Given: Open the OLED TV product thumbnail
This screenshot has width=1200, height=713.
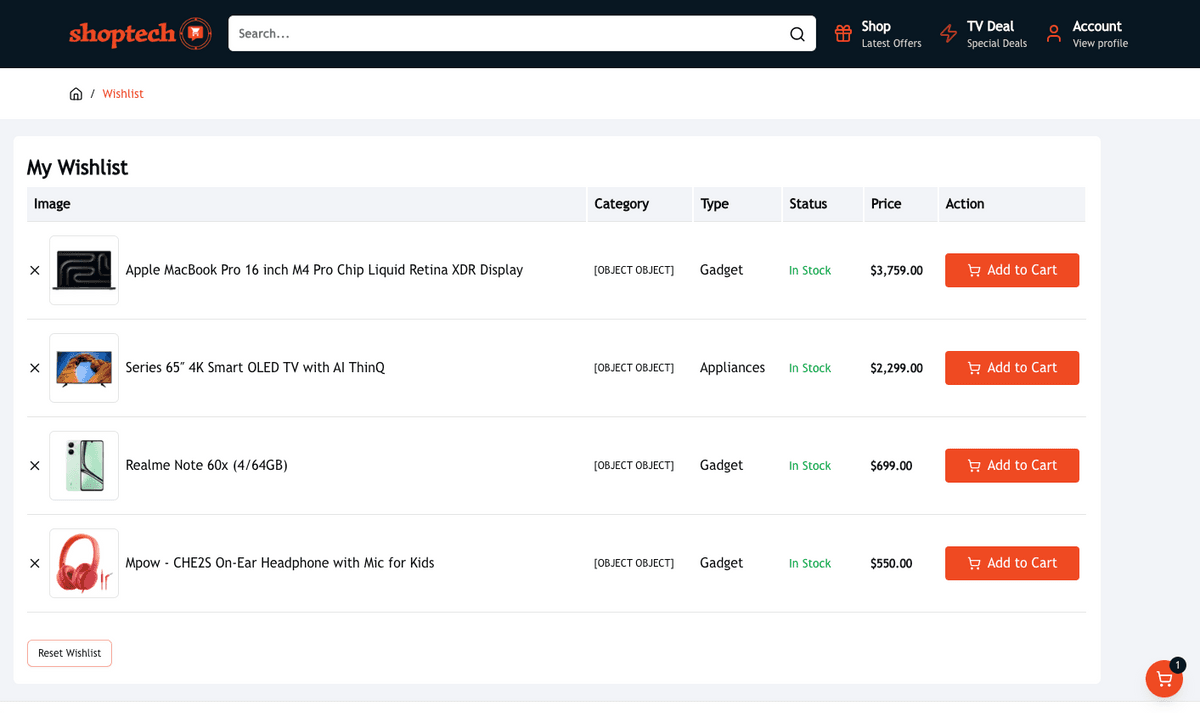Looking at the screenshot, I should point(84,368).
